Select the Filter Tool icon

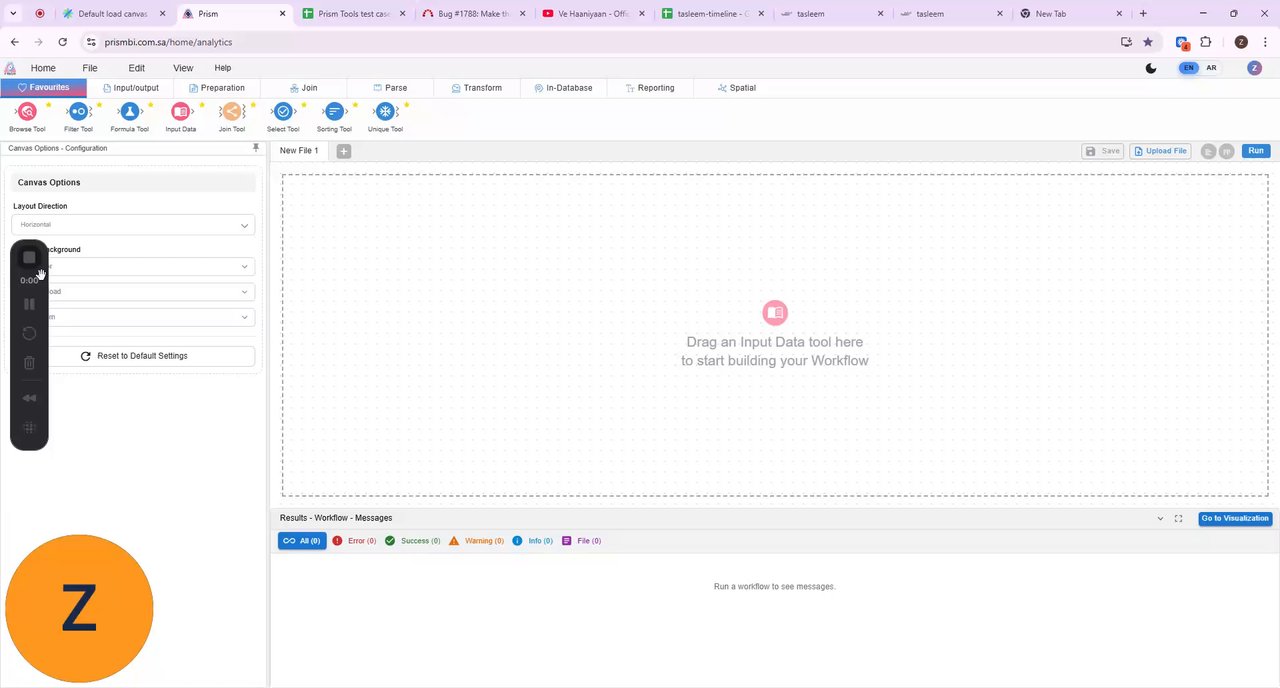coord(78,112)
